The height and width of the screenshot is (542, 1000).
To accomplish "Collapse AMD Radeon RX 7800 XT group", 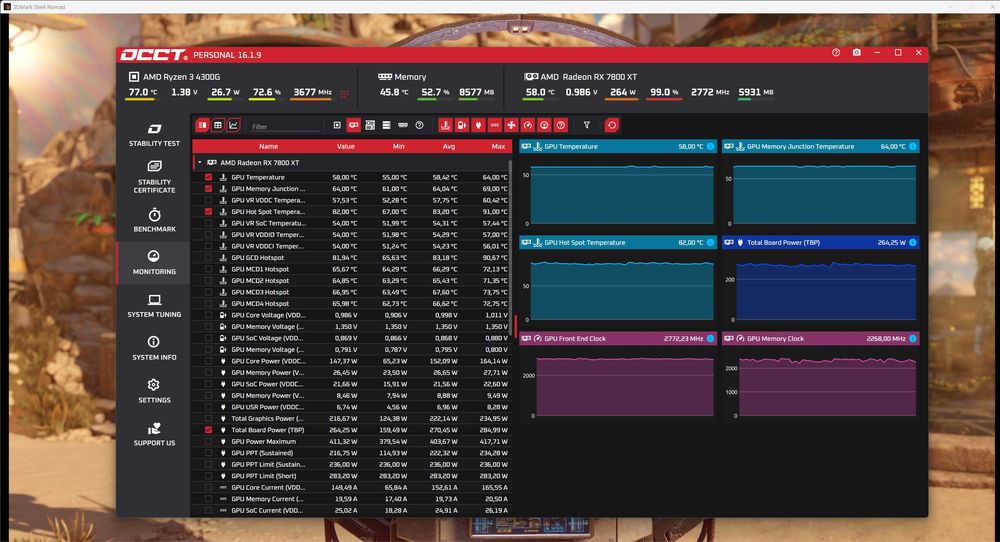I will tap(200, 163).
